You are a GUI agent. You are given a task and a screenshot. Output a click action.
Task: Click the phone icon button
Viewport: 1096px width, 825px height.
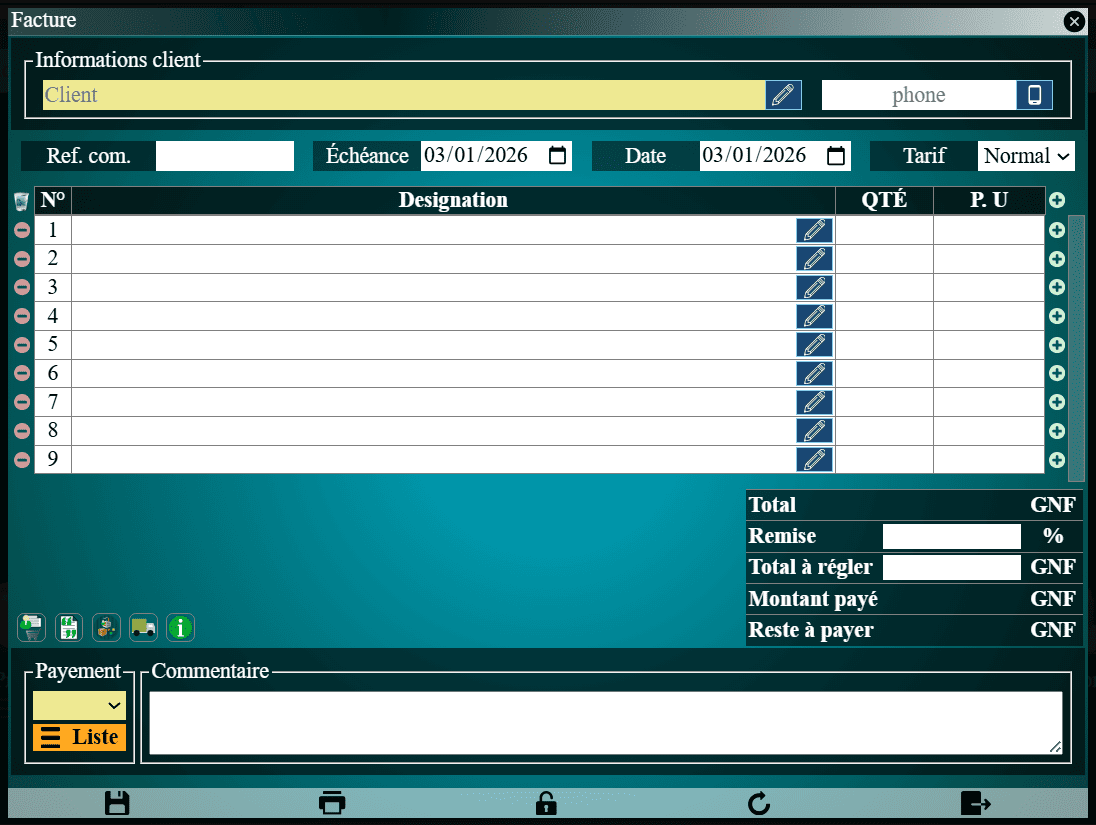(1035, 95)
